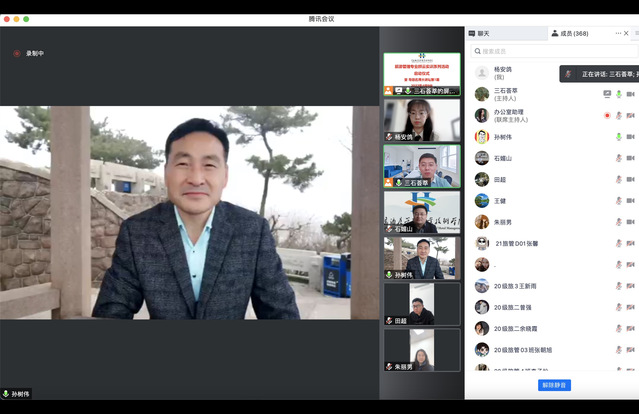Click the camera icon for 王健

pyautogui.click(x=630, y=201)
